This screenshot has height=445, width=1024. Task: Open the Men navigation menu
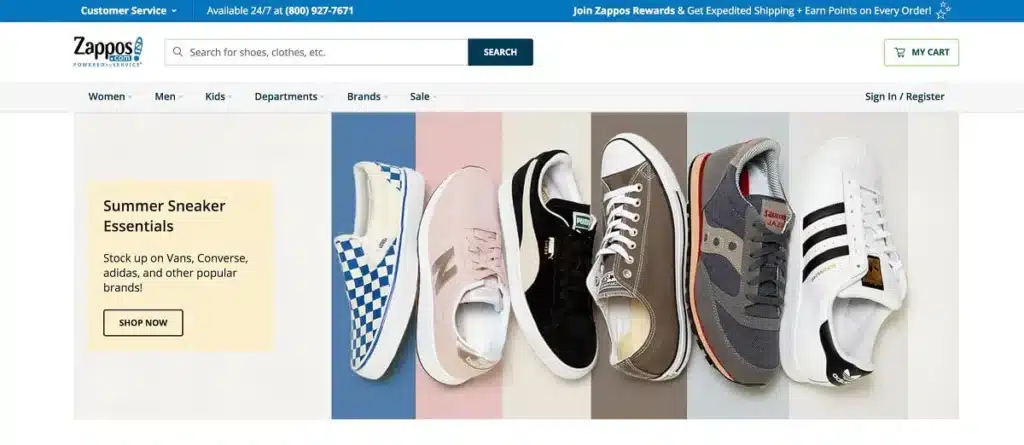(x=167, y=97)
